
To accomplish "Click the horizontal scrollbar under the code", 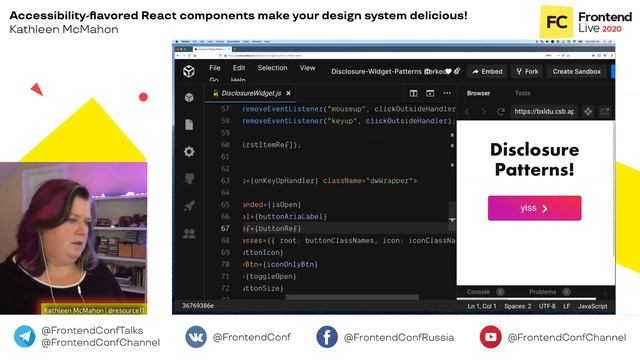I will [x=352, y=297].
